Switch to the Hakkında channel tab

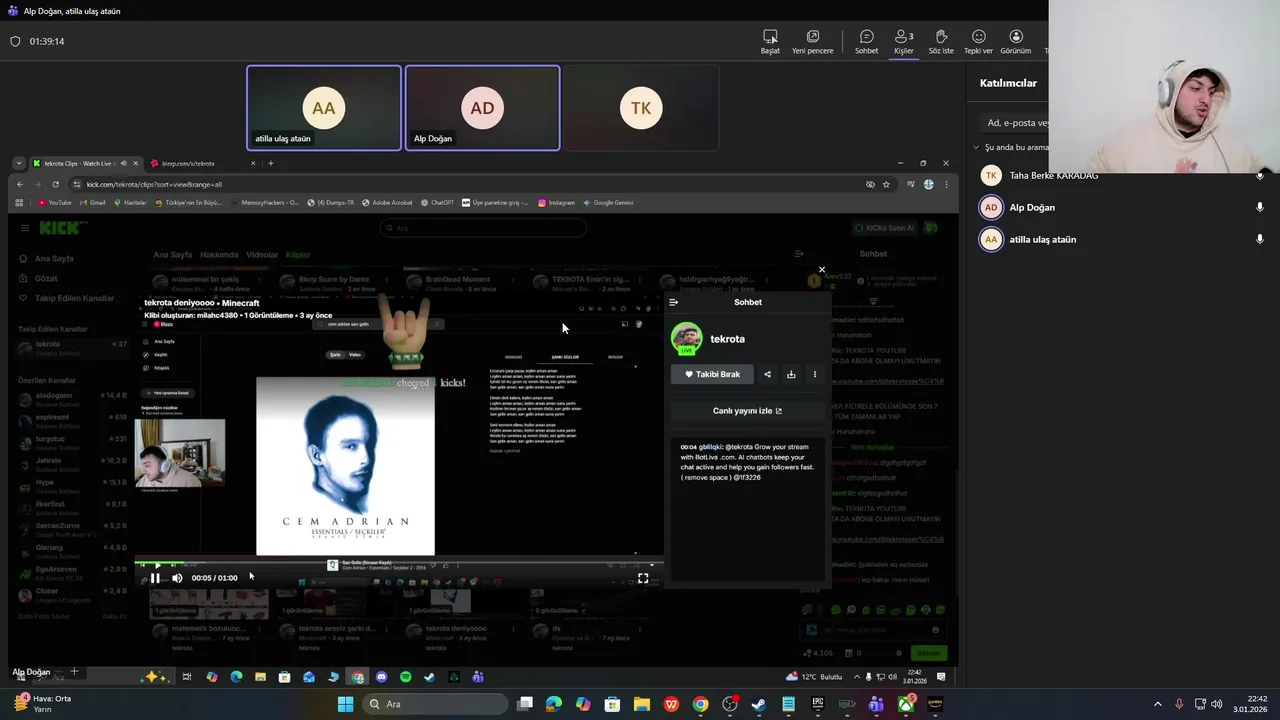219,255
